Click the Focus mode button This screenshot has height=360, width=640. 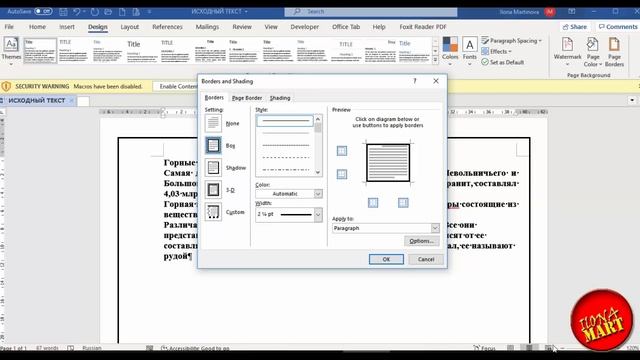[484, 348]
